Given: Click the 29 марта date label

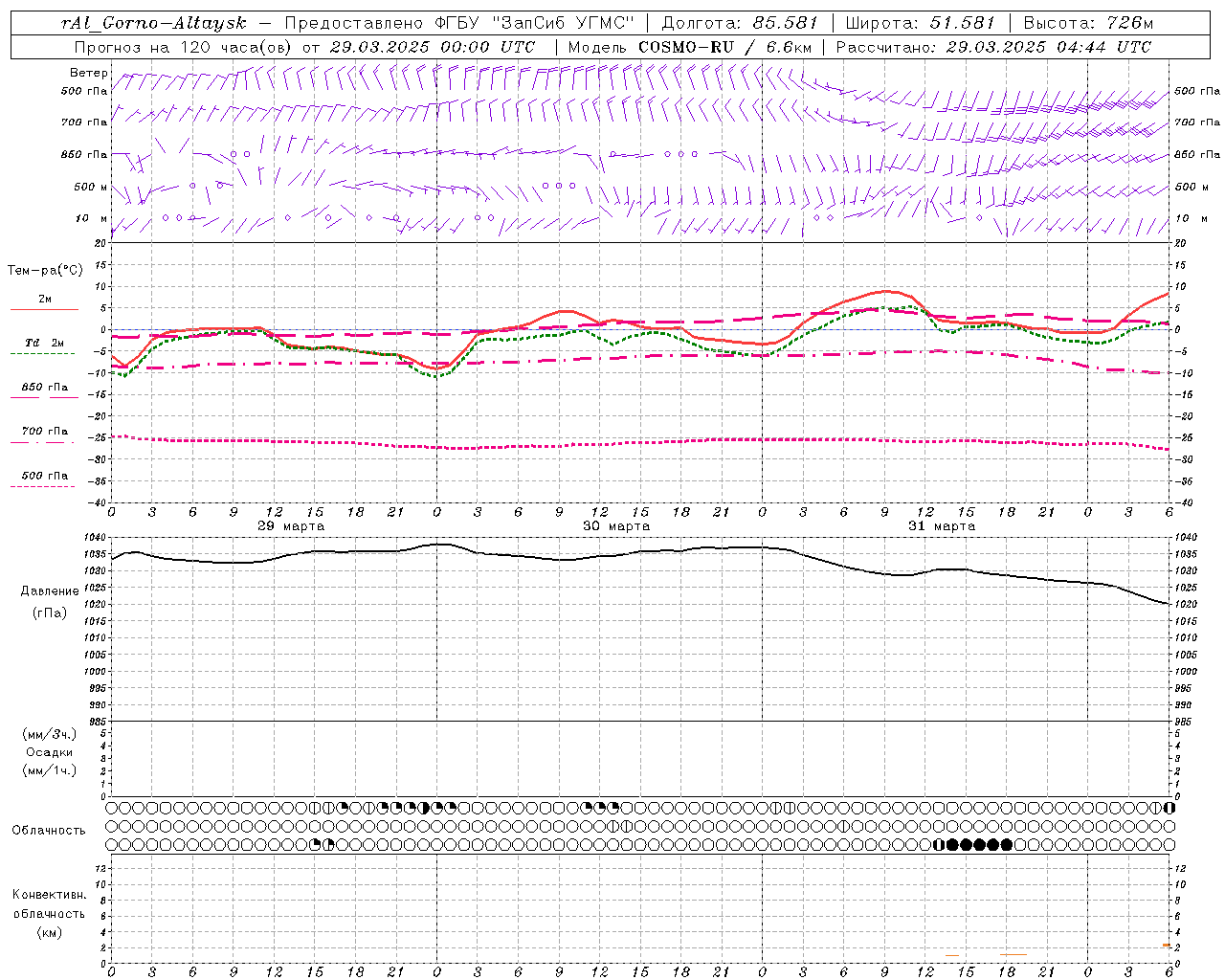Looking at the screenshot, I should pos(291,526).
